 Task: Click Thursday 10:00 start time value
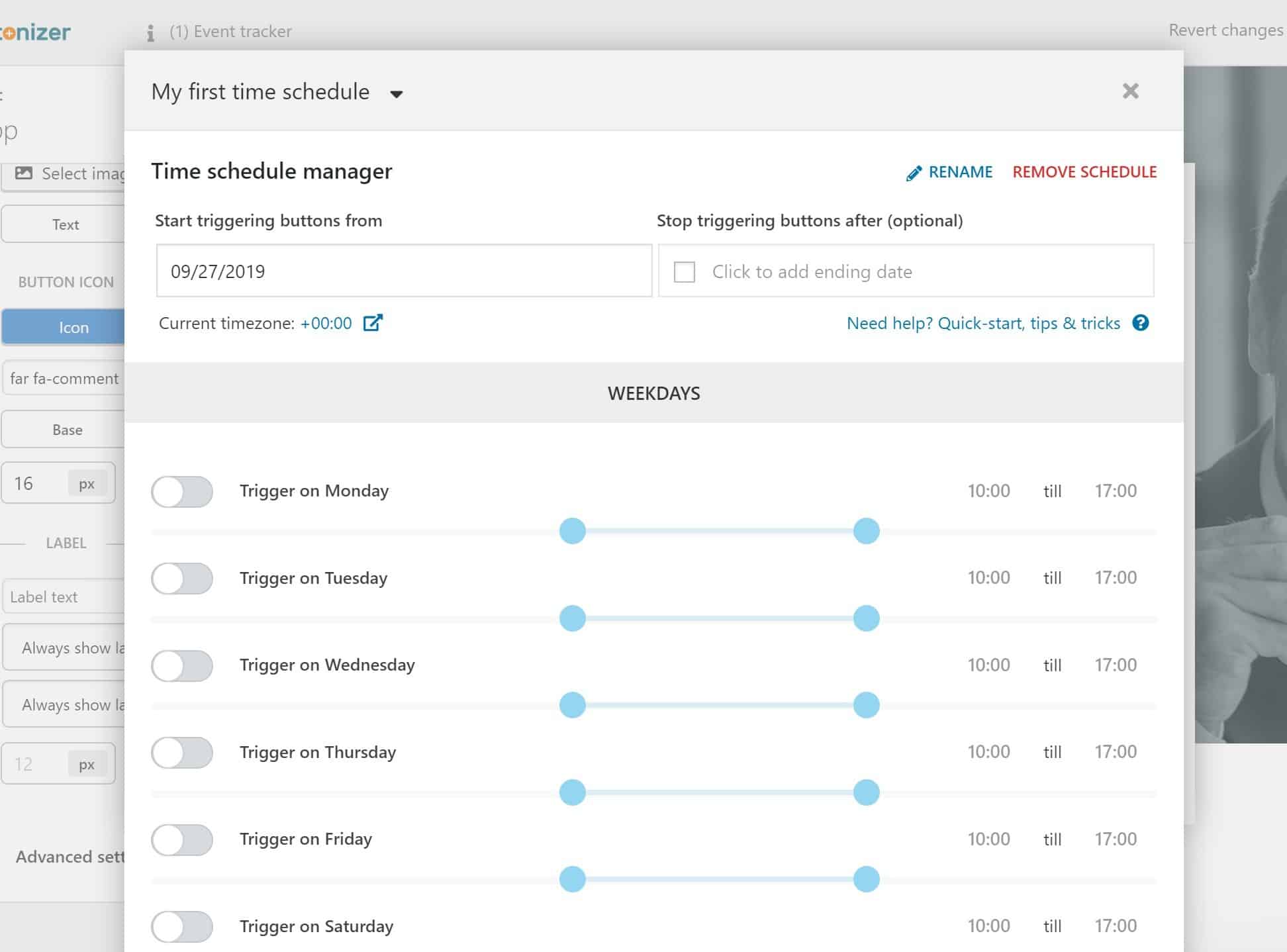[988, 751]
